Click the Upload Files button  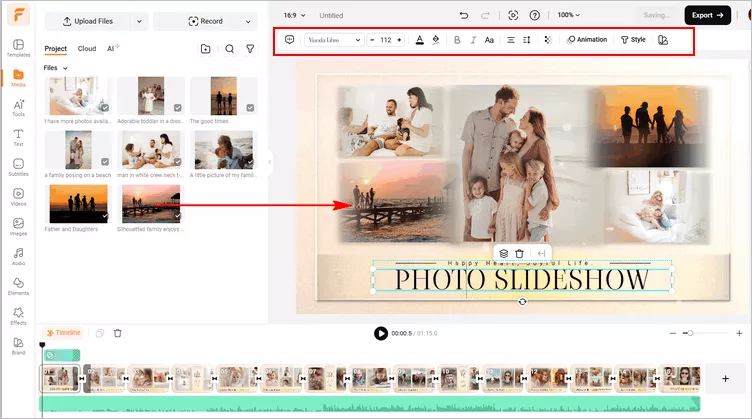87,22
